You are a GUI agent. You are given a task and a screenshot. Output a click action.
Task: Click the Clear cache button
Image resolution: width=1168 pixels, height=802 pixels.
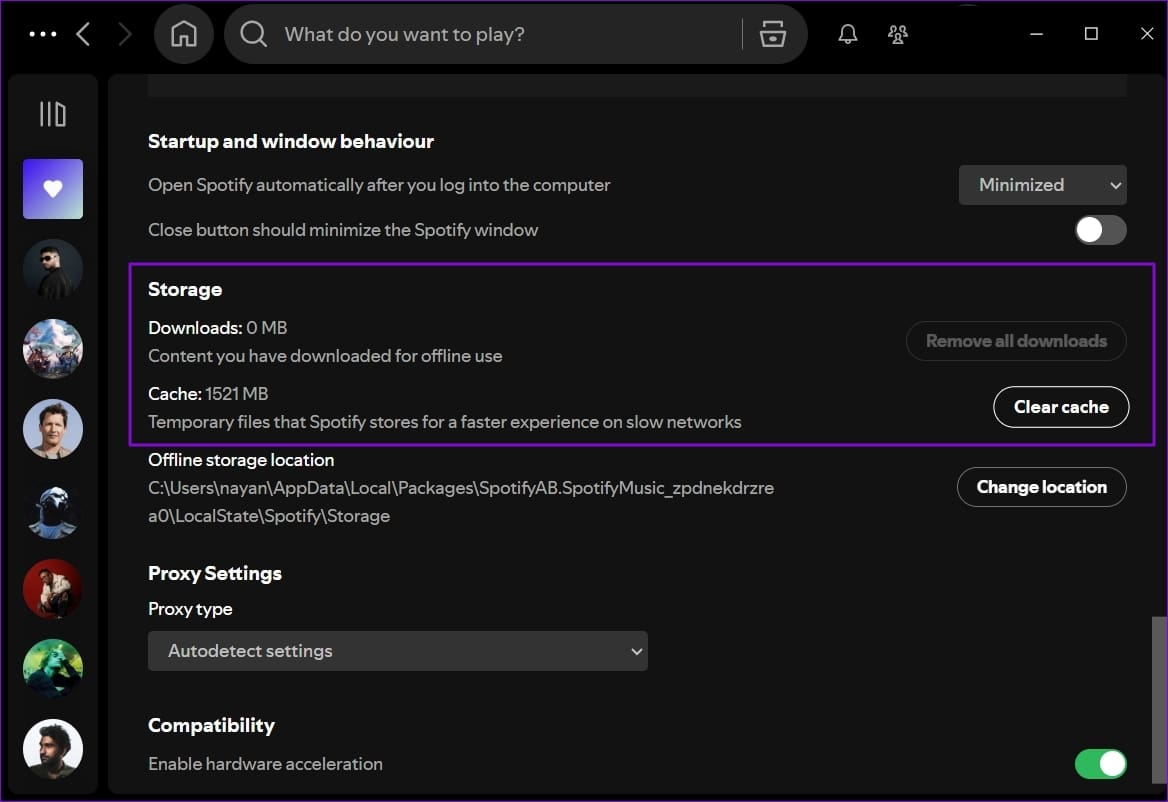click(1061, 407)
